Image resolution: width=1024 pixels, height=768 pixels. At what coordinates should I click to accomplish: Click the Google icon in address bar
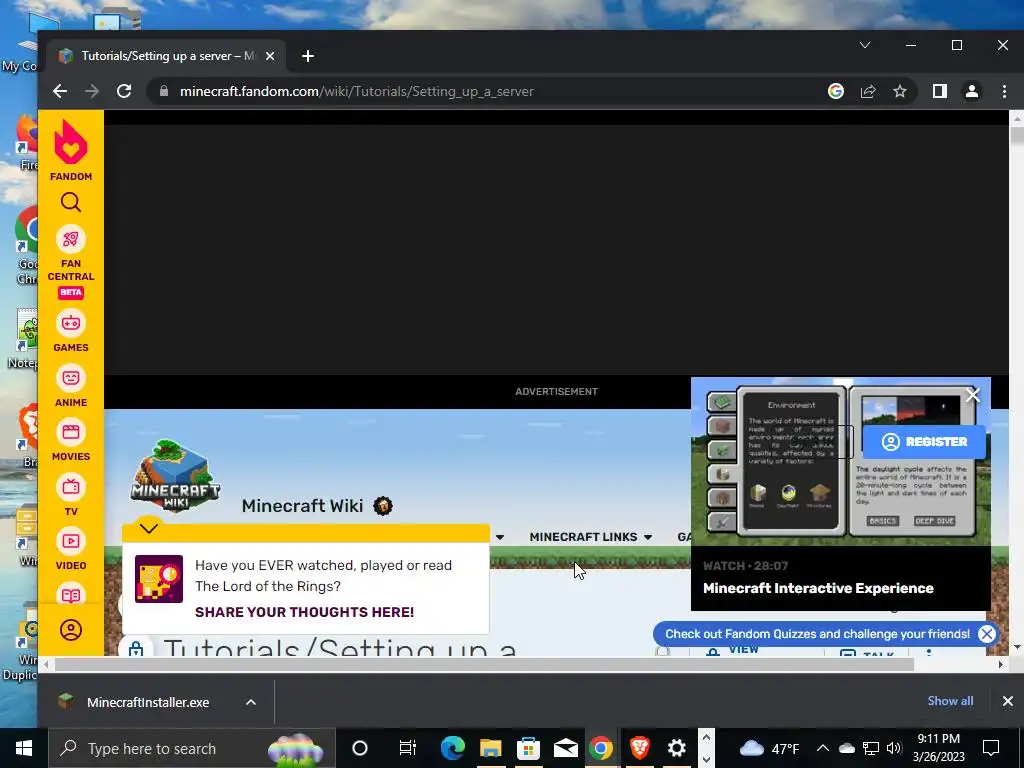(835, 91)
